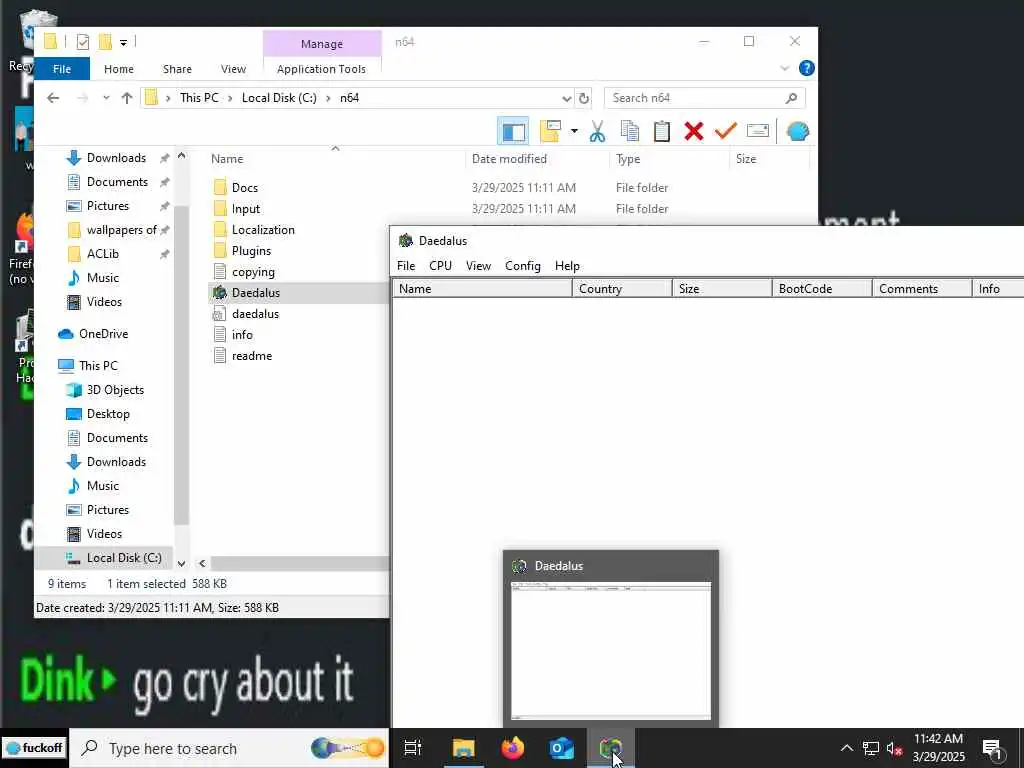
Task: Open the File tab in Explorer
Action: tap(62, 69)
